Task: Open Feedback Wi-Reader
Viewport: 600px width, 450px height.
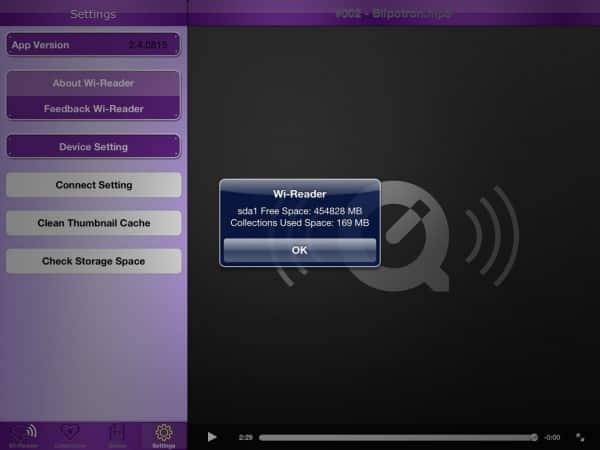Action: (93, 109)
